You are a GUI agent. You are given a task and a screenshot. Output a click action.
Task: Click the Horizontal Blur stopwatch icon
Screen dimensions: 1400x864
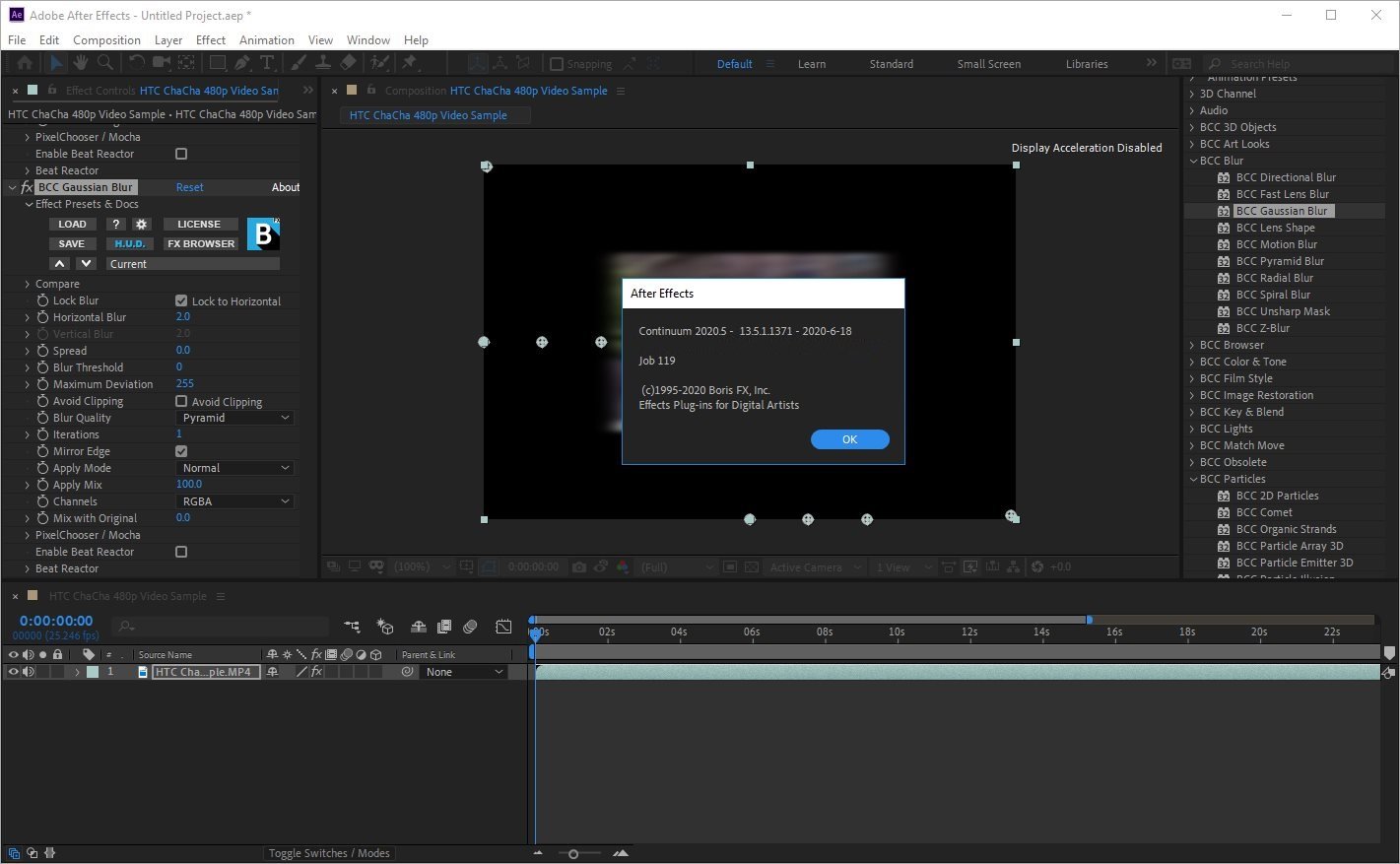pyautogui.click(x=42, y=317)
